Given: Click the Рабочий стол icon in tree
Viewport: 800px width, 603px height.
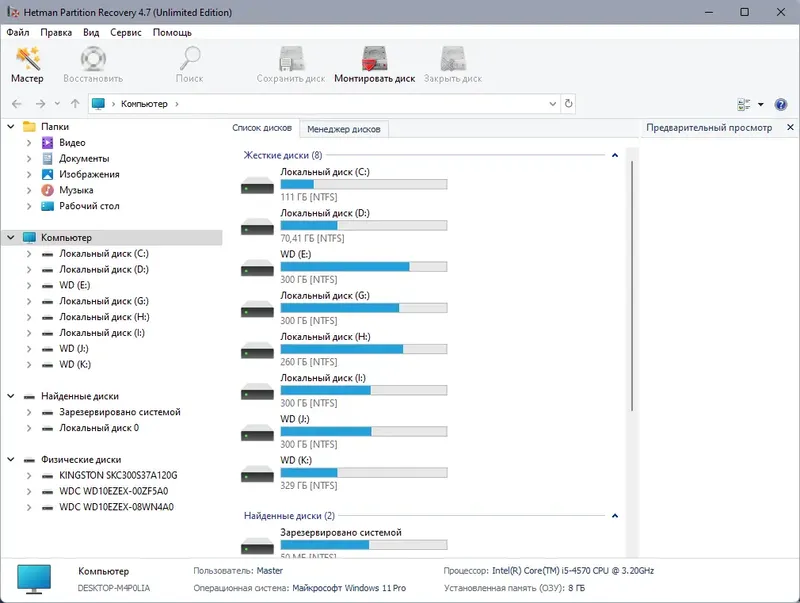Looking at the screenshot, I should [x=47, y=206].
